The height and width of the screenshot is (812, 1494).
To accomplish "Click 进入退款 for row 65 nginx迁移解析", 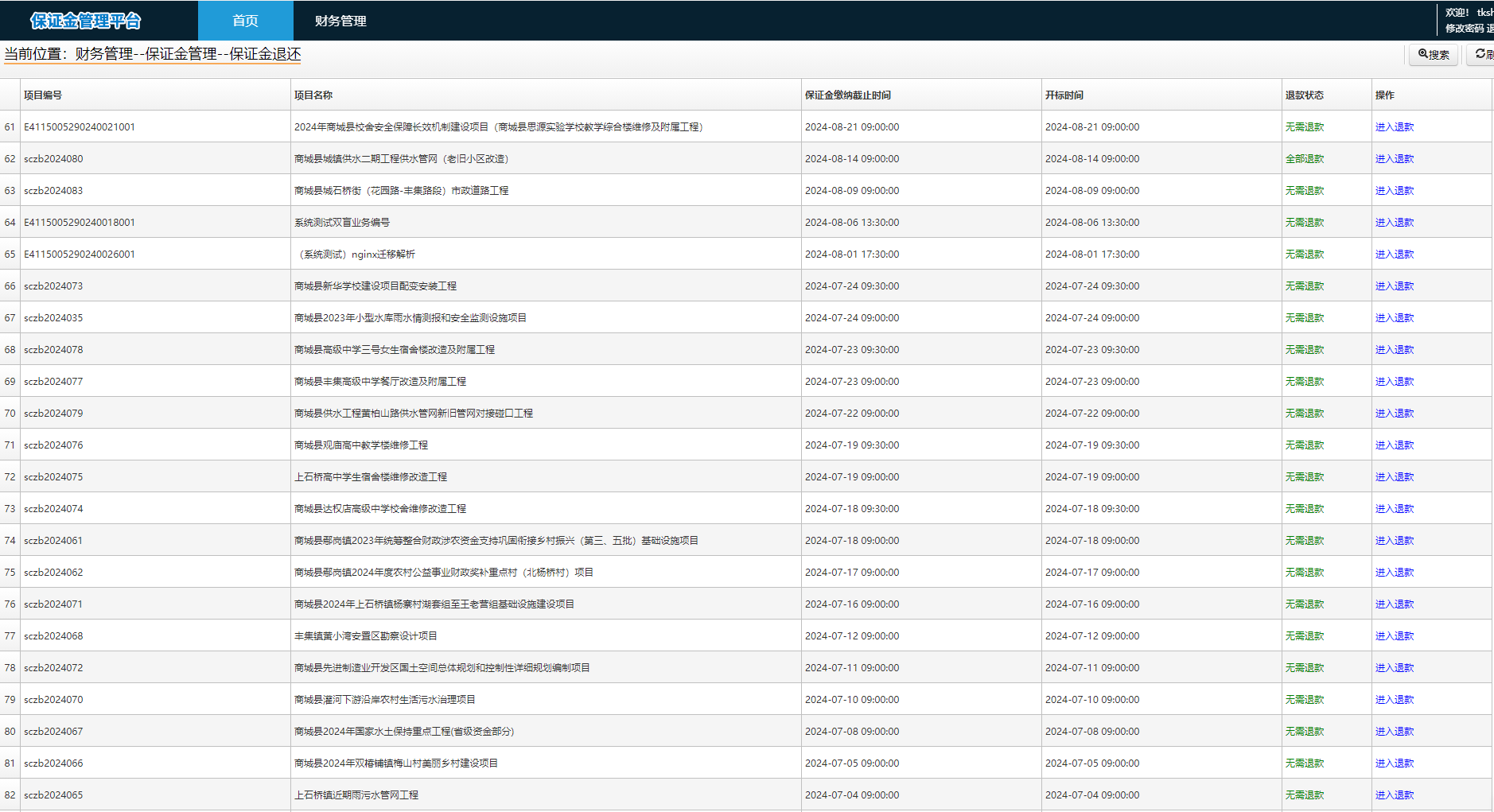I will (x=1395, y=254).
